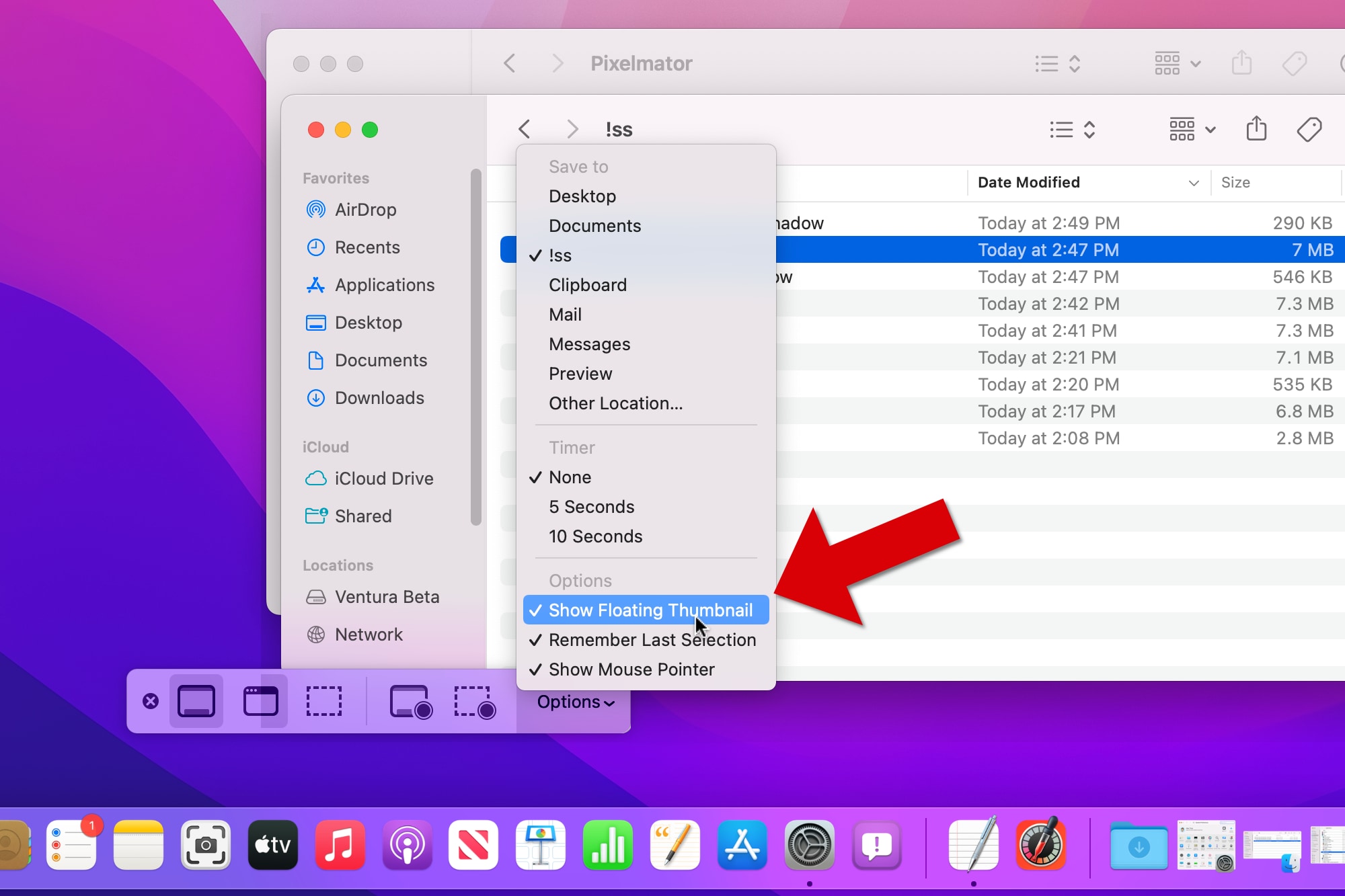Select the screen recording icon
The height and width of the screenshot is (896, 1345).
[x=408, y=700]
